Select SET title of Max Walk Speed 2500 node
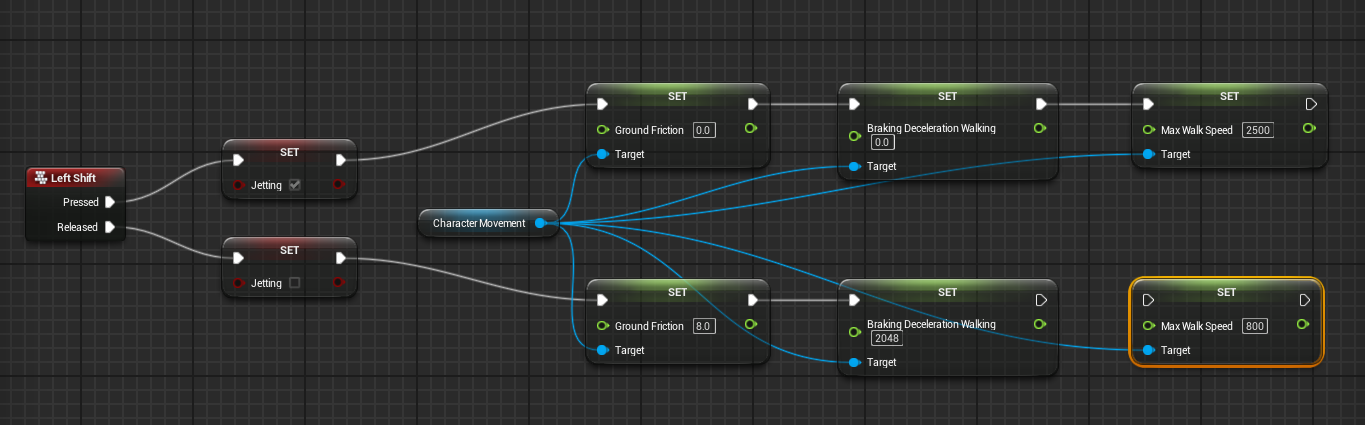The height and width of the screenshot is (425, 1365). [x=1229, y=96]
